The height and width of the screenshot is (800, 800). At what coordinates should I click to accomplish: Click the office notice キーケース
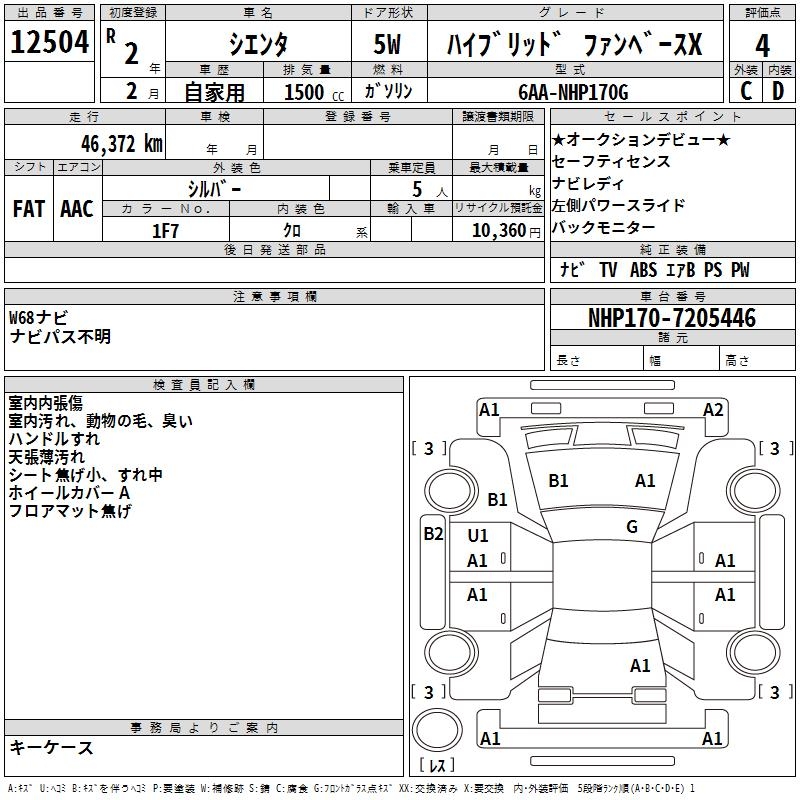51,748
